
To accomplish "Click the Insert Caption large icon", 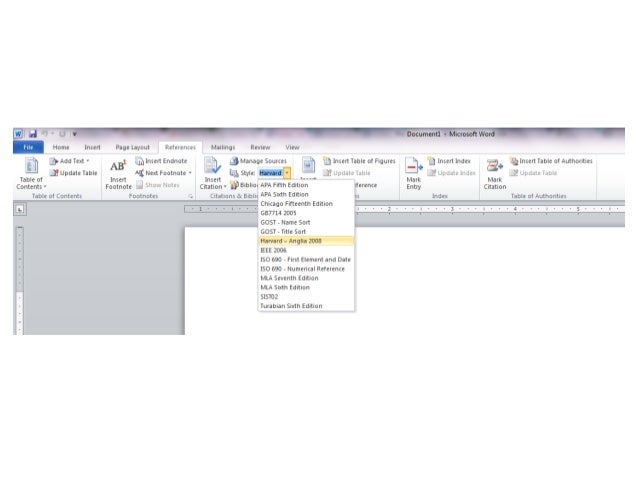I will 308,165.
